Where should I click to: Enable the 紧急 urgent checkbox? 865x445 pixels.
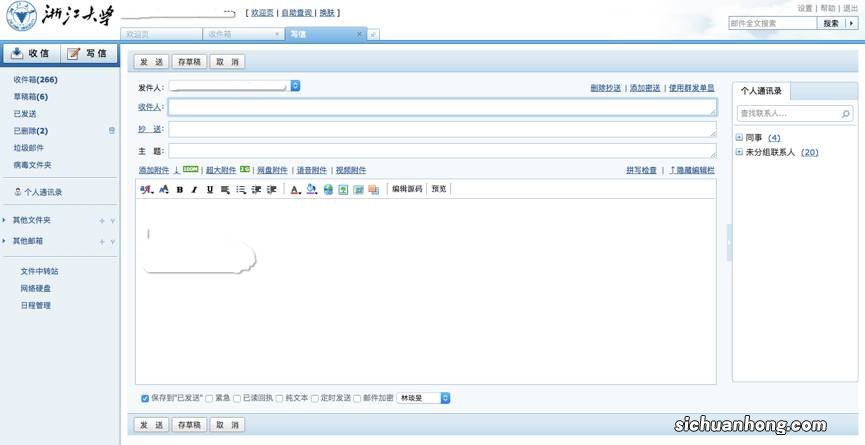click(209, 398)
